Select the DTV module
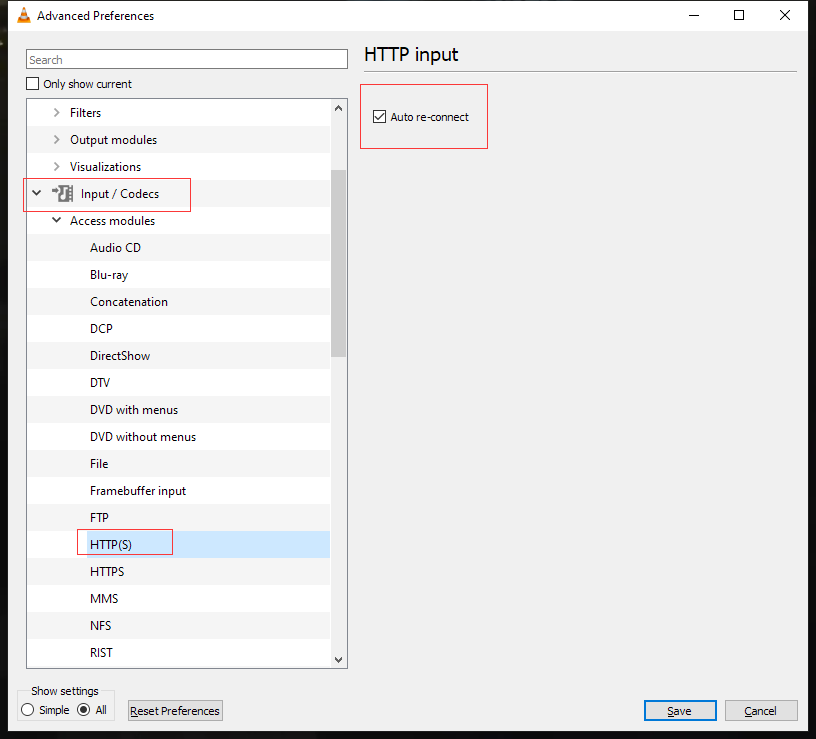 (x=100, y=383)
